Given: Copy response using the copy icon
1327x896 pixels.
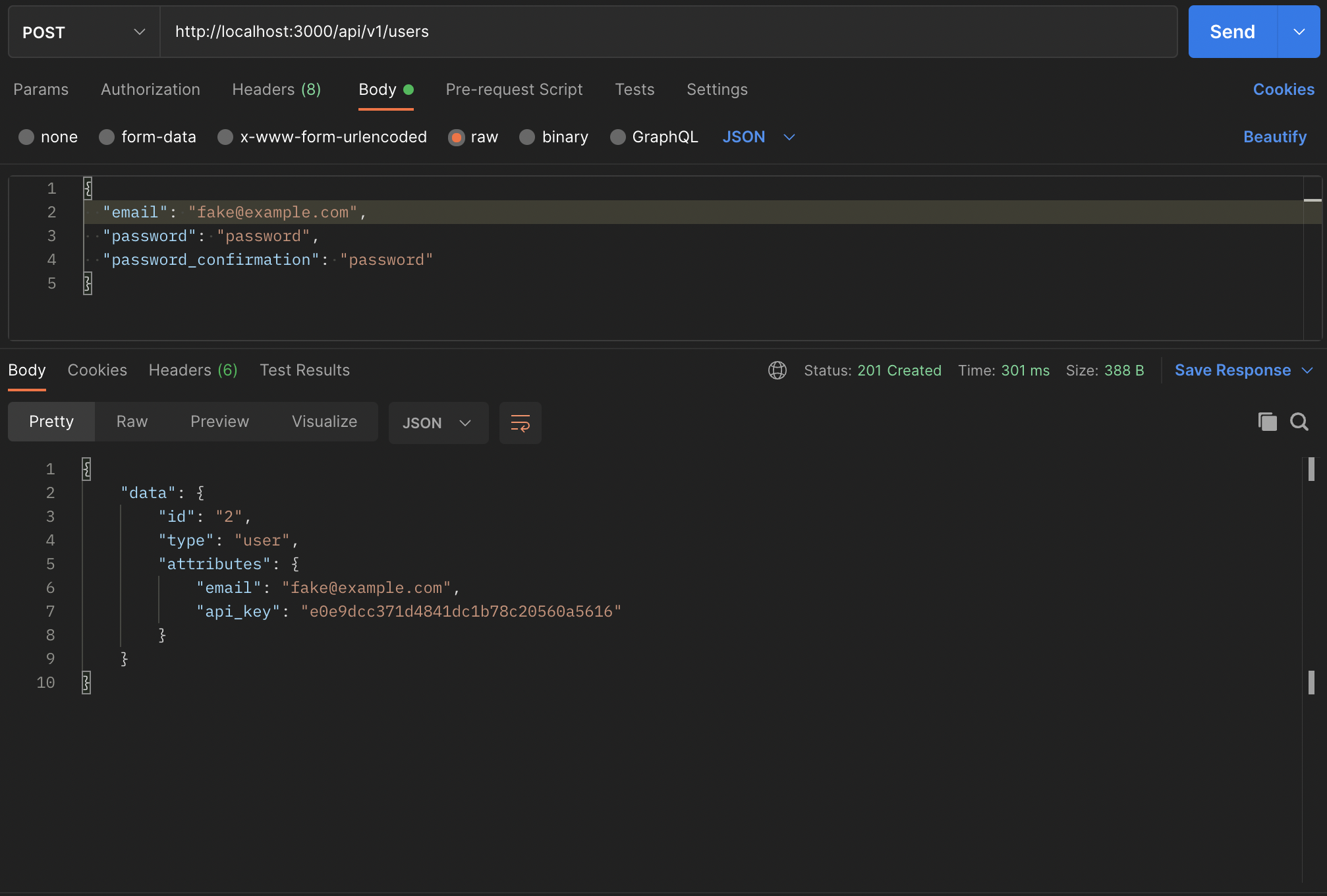Looking at the screenshot, I should point(1267,422).
